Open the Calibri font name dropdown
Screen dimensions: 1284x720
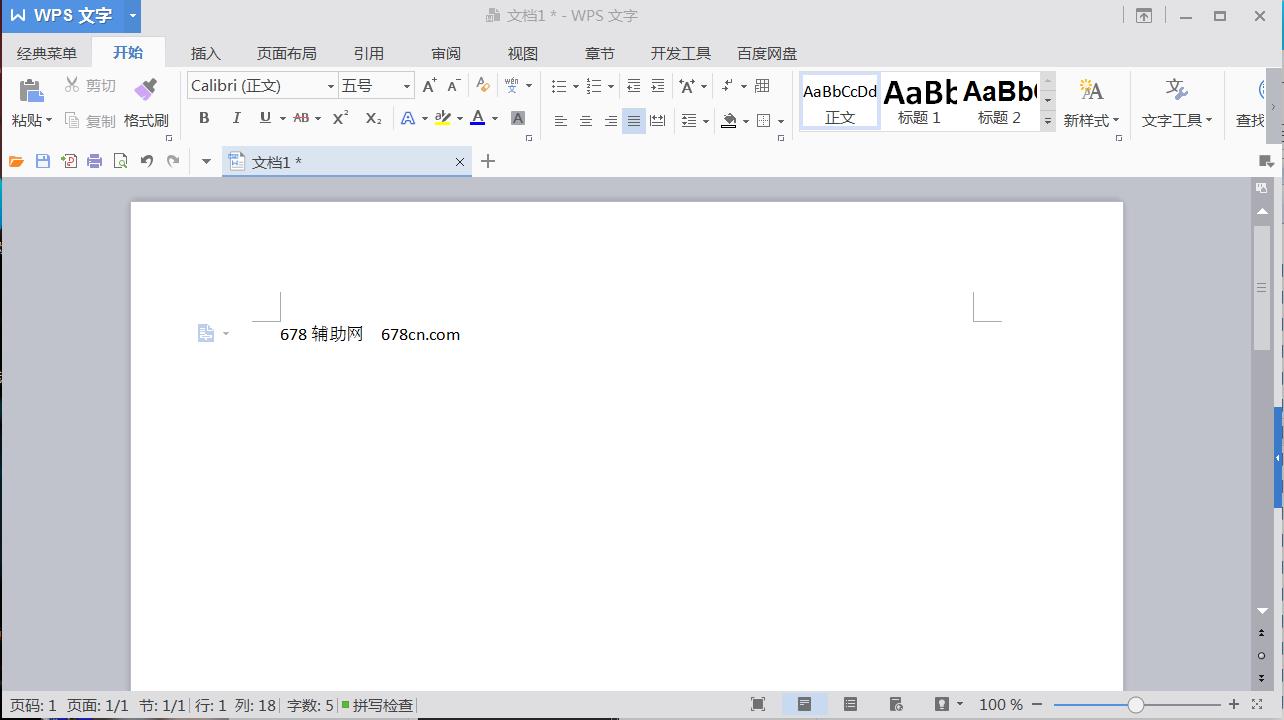[x=331, y=86]
